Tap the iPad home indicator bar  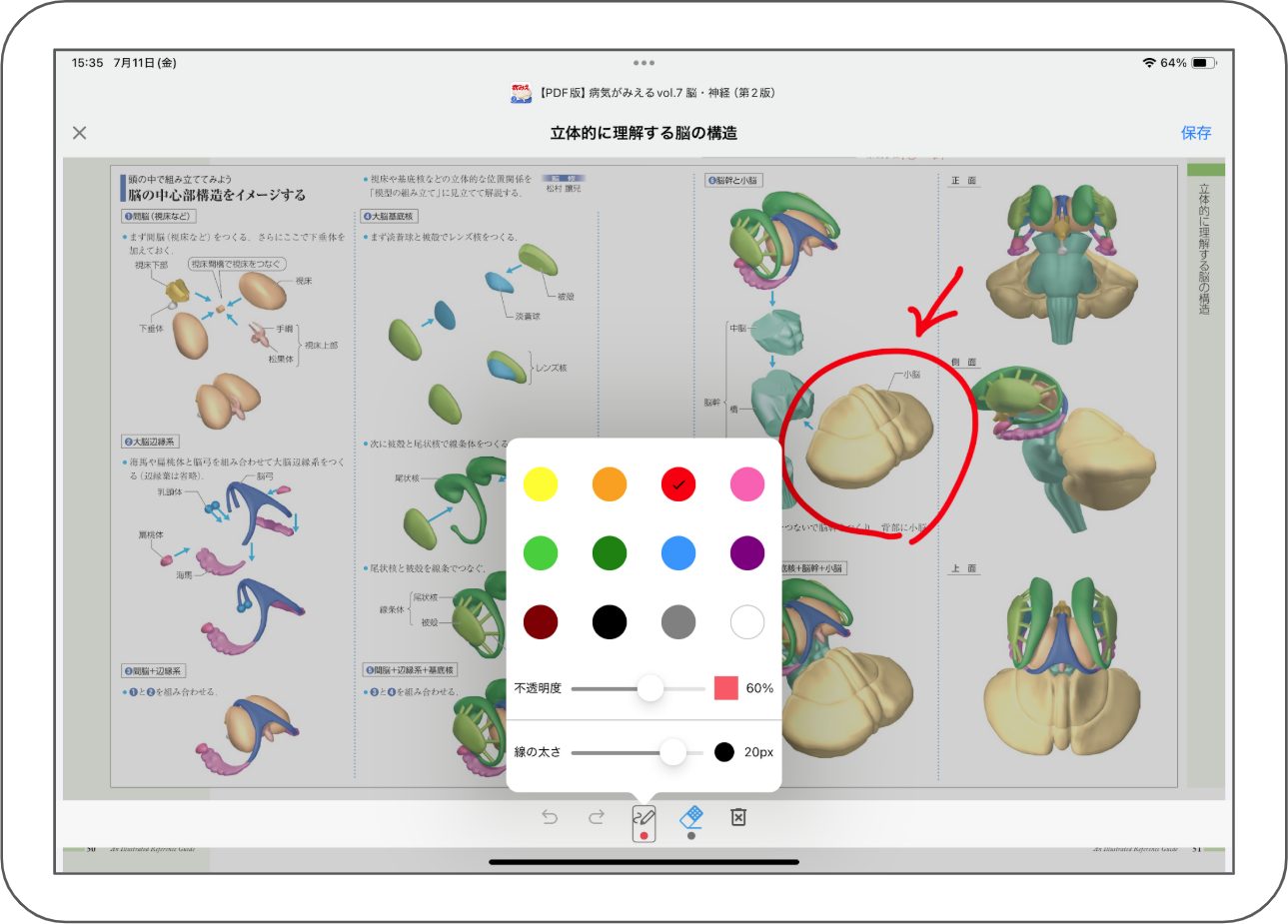pyautogui.click(x=644, y=861)
